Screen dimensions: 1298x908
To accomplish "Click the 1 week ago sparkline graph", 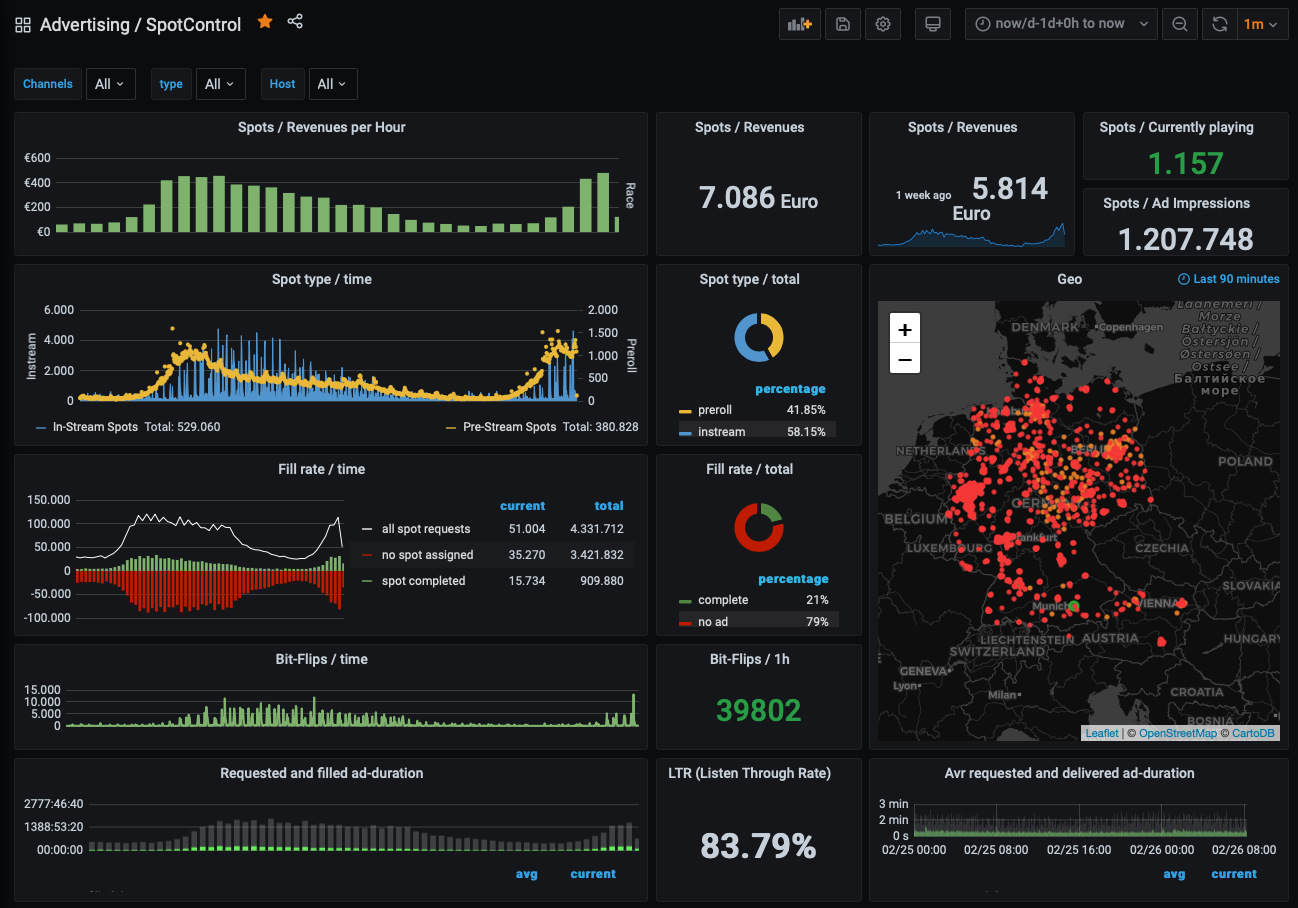I will click(x=971, y=236).
